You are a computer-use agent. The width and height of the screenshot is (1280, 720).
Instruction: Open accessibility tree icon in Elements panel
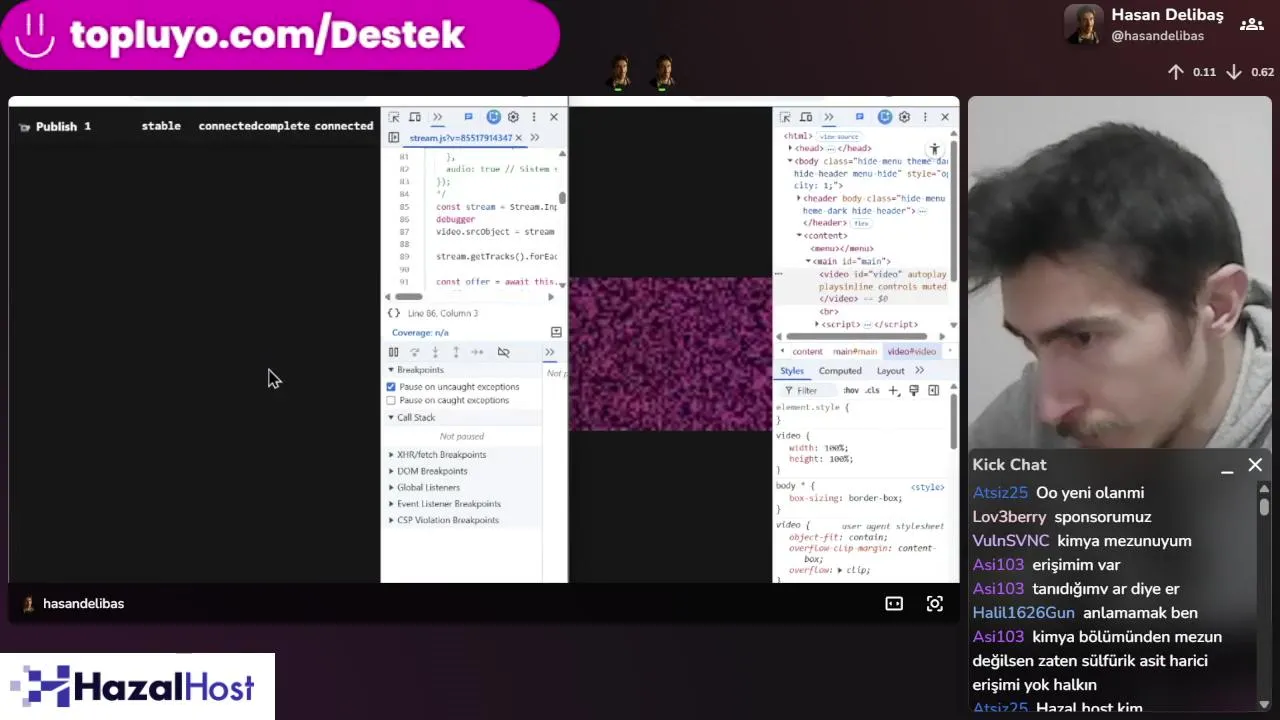click(935, 149)
